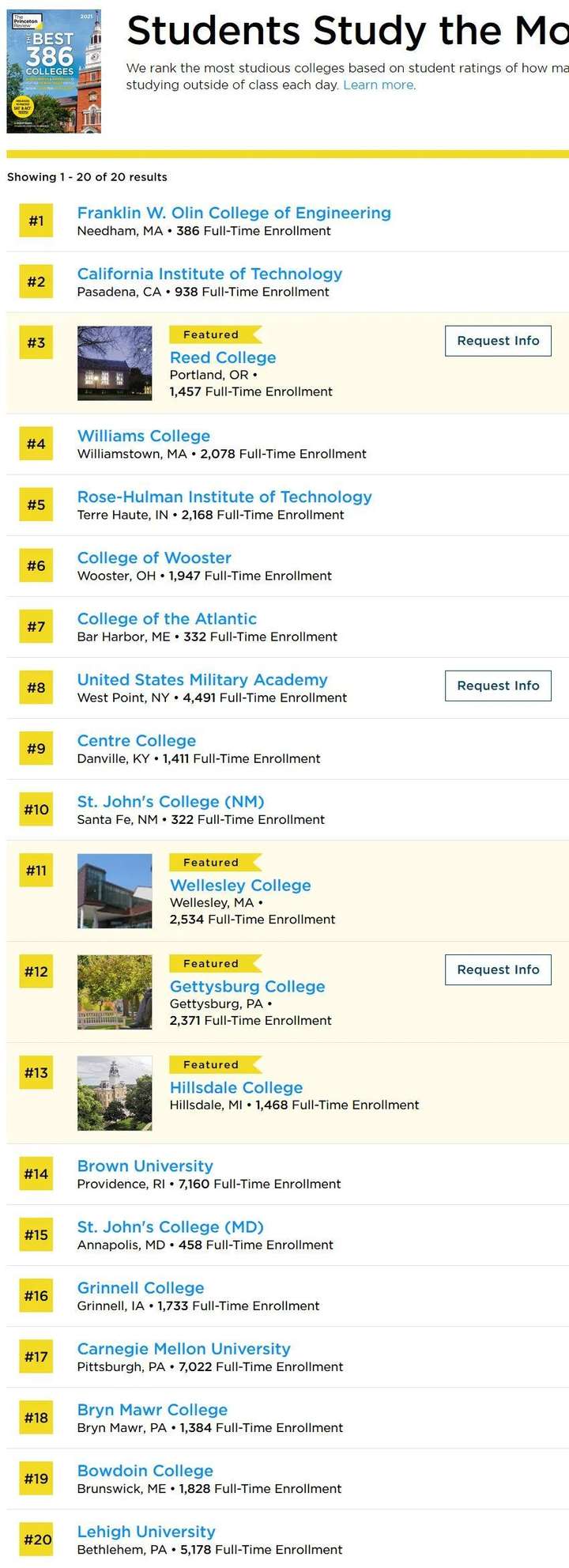Open California Institute of Technology page
Viewport: 569px width, 1568px height.
click(209, 274)
